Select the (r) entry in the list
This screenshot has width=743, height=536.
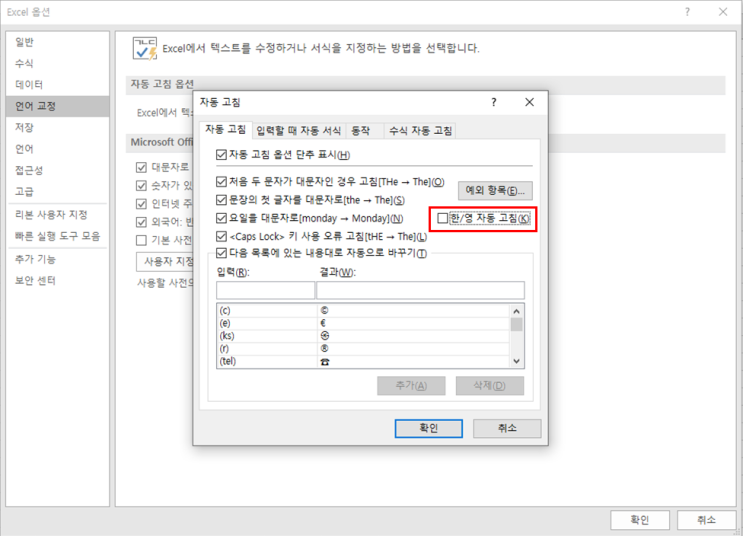(x=267, y=348)
